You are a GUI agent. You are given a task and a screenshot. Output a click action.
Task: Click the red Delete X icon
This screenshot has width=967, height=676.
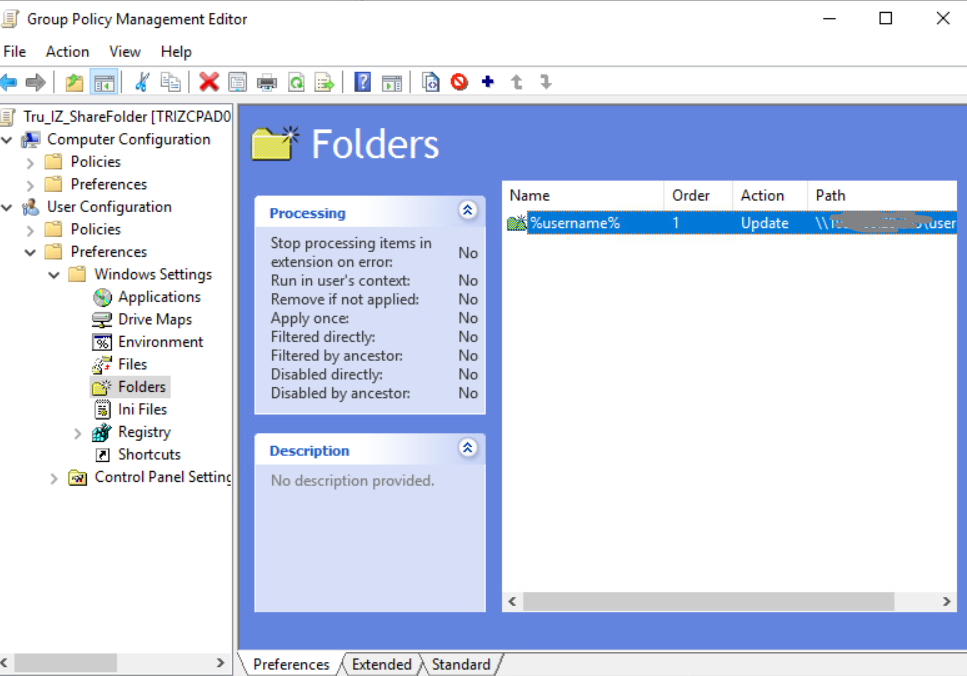[x=209, y=82]
